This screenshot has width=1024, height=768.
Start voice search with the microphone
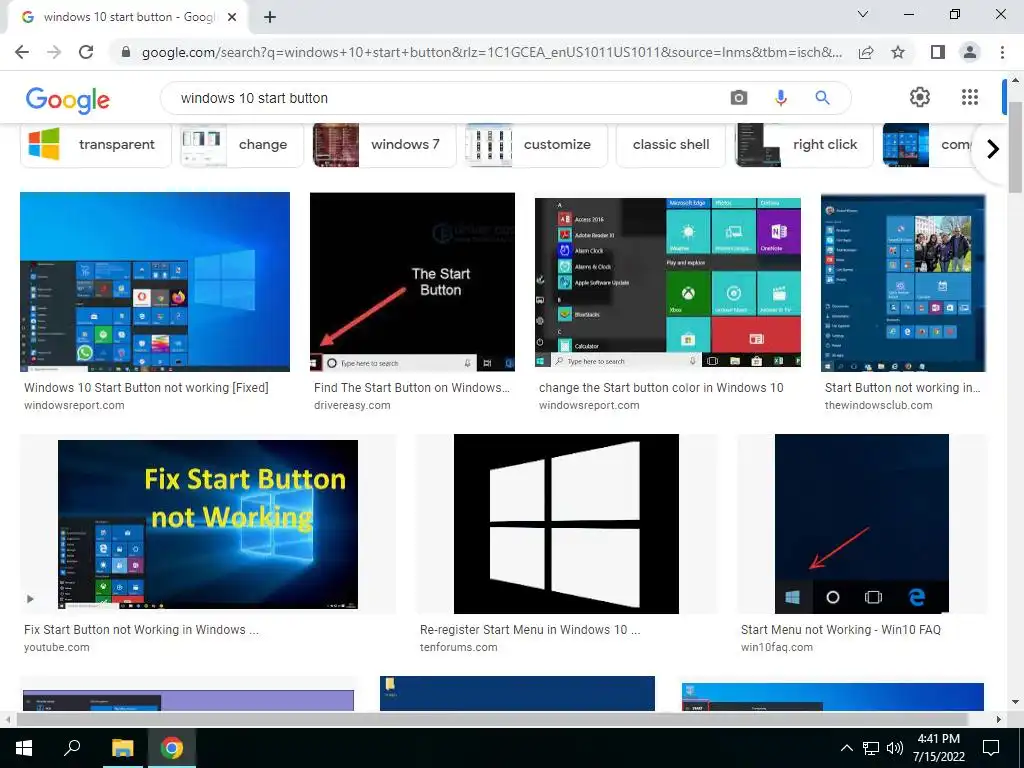pos(780,98)
